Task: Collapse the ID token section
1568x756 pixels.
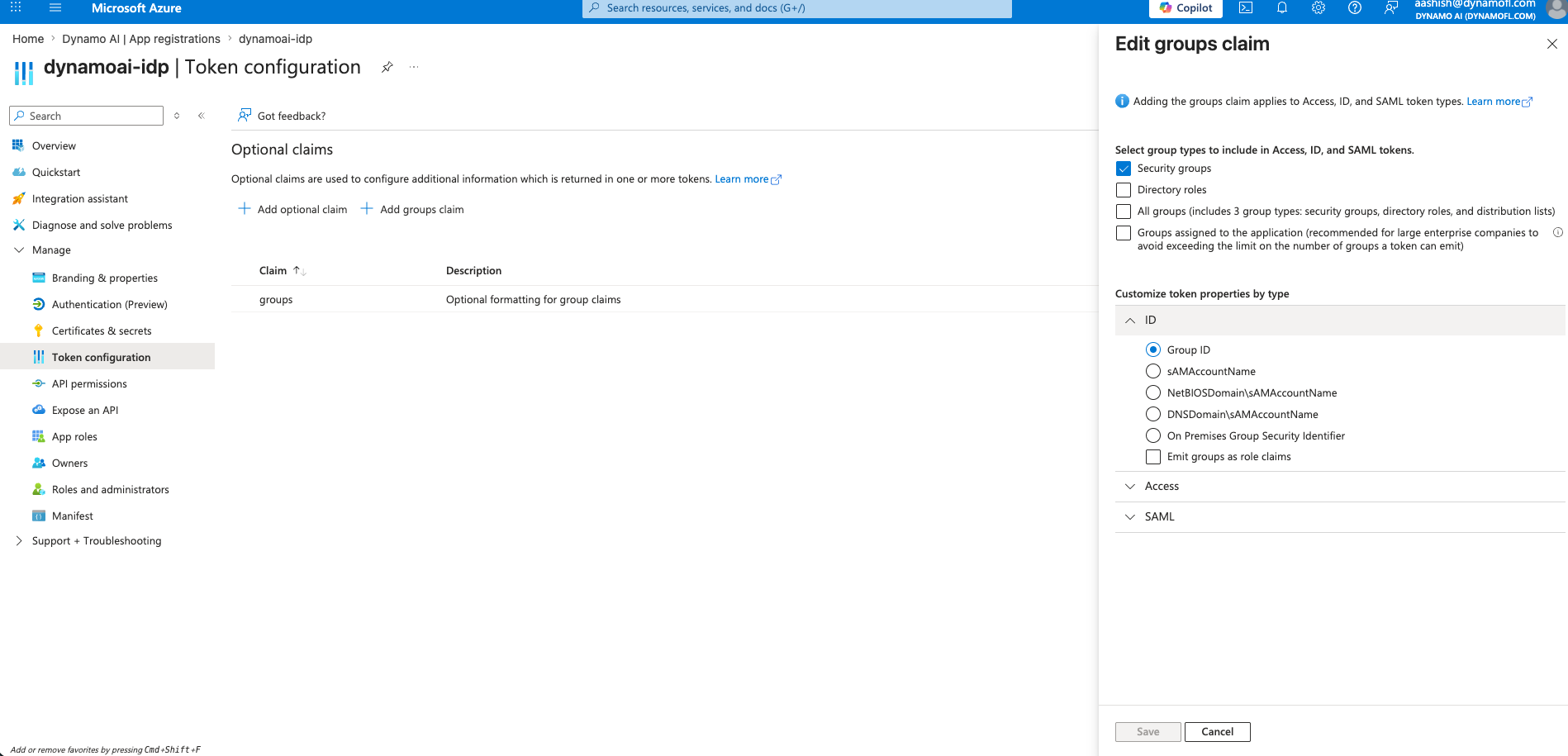Action: [1340, 321]
